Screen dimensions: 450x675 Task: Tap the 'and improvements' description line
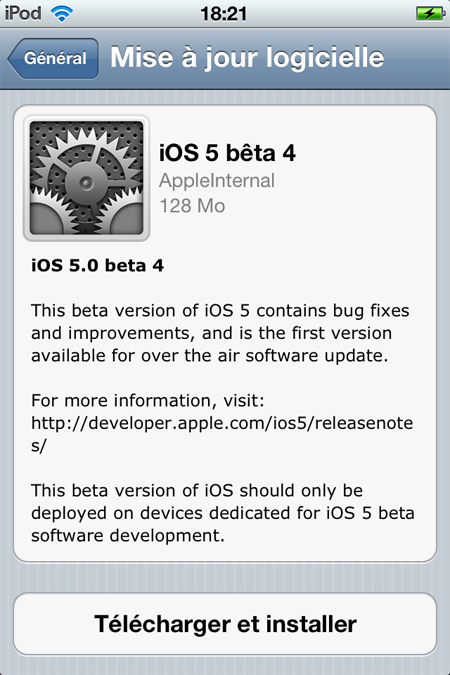click(211, 333)
